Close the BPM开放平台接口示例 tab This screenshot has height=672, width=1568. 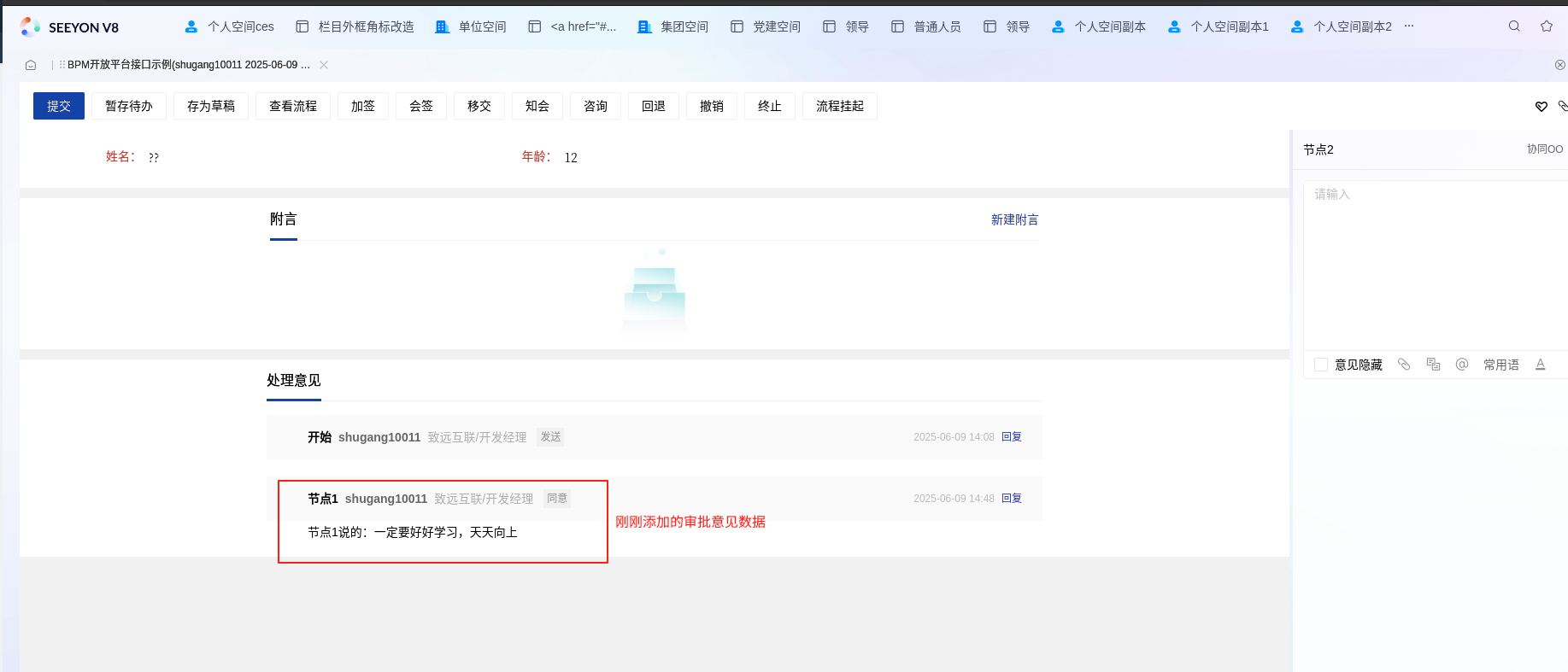tap(324, 65)
